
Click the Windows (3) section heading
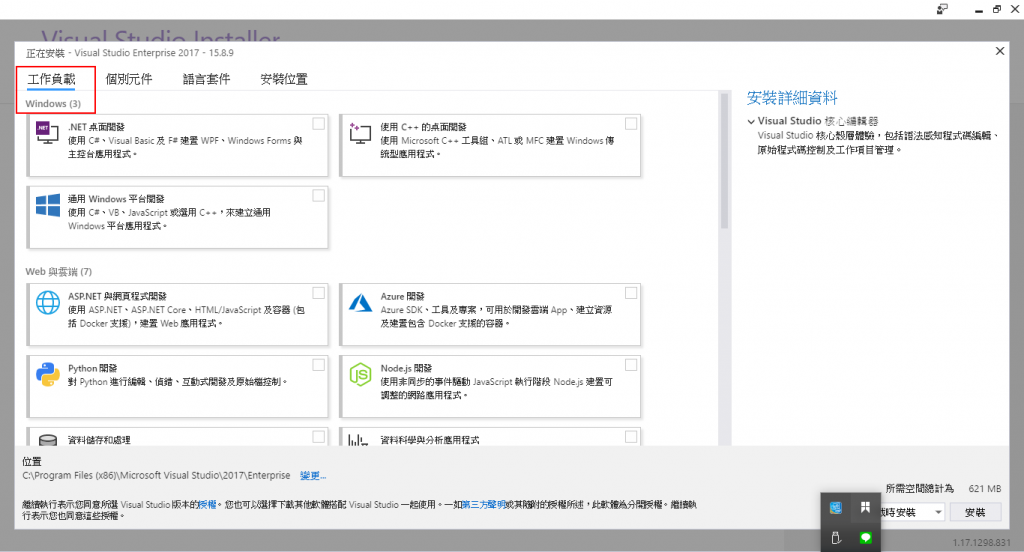point(53,103)
